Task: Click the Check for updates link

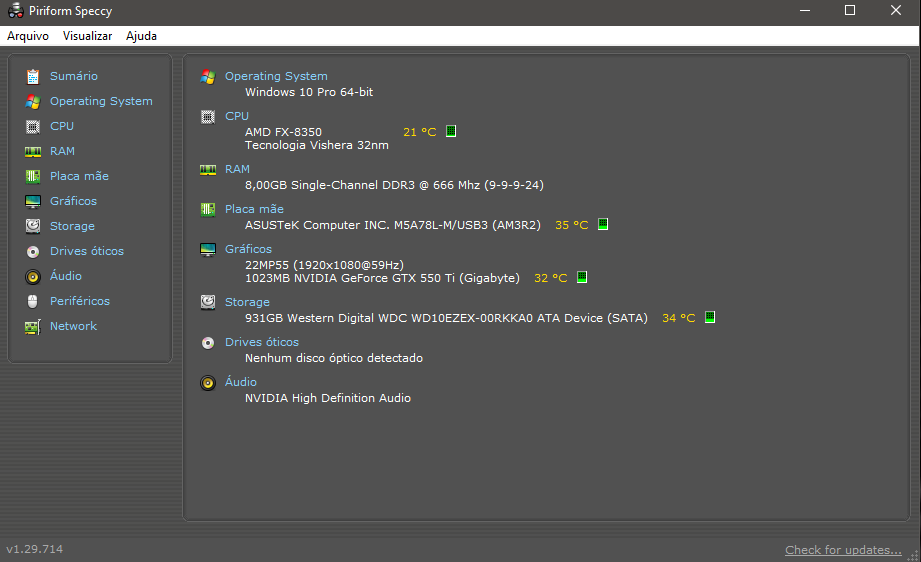Action: coord(843,550)
